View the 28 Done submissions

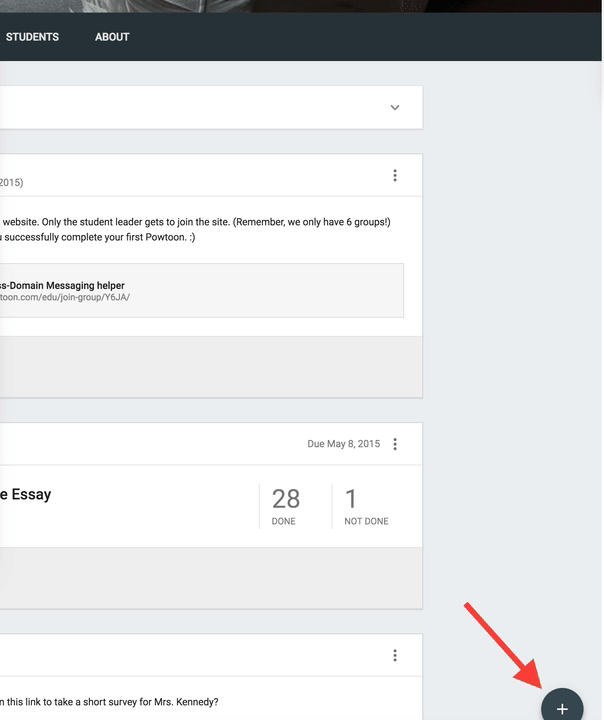tap(285, 506)
